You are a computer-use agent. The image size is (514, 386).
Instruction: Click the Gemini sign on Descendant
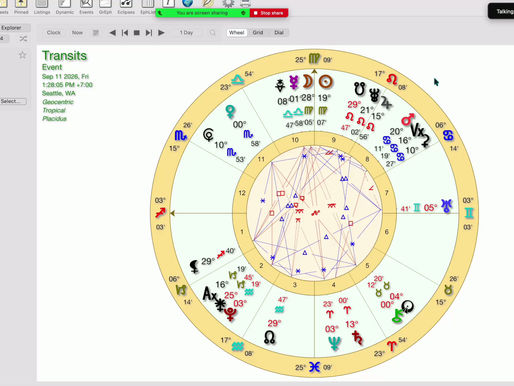469,213
